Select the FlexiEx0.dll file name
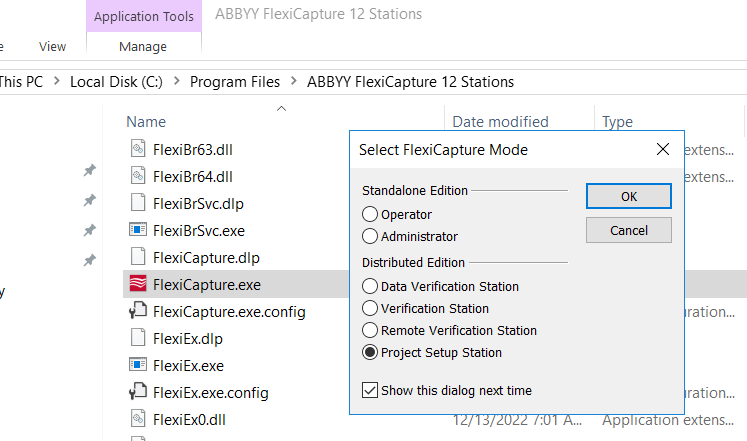 point(189,420)
